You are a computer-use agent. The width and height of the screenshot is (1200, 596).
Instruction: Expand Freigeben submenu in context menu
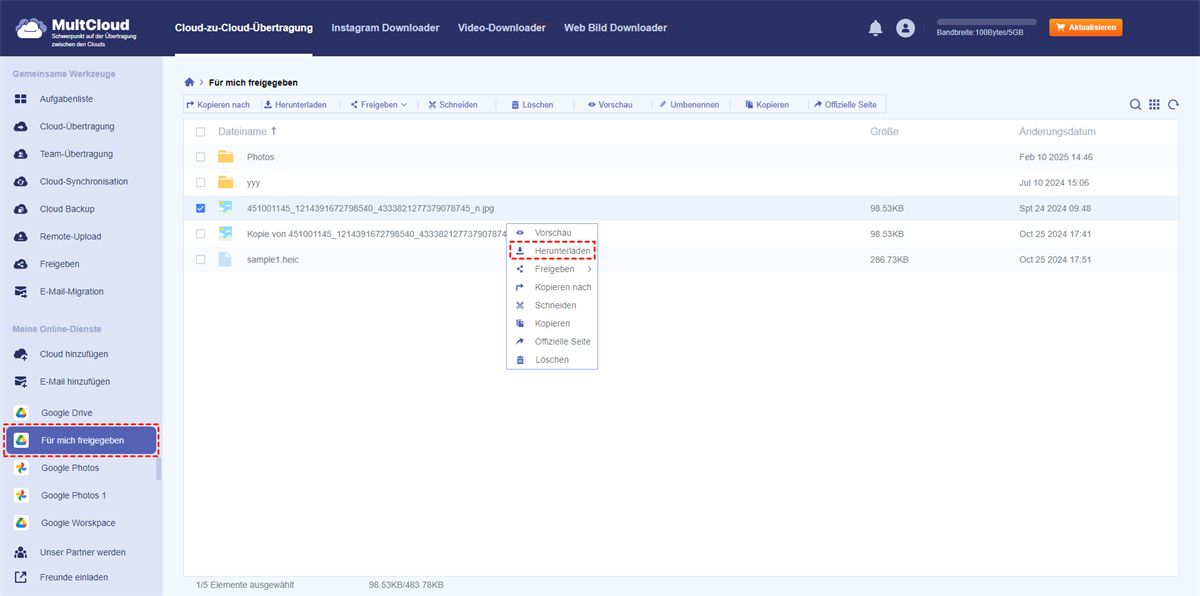click(554, 269)
